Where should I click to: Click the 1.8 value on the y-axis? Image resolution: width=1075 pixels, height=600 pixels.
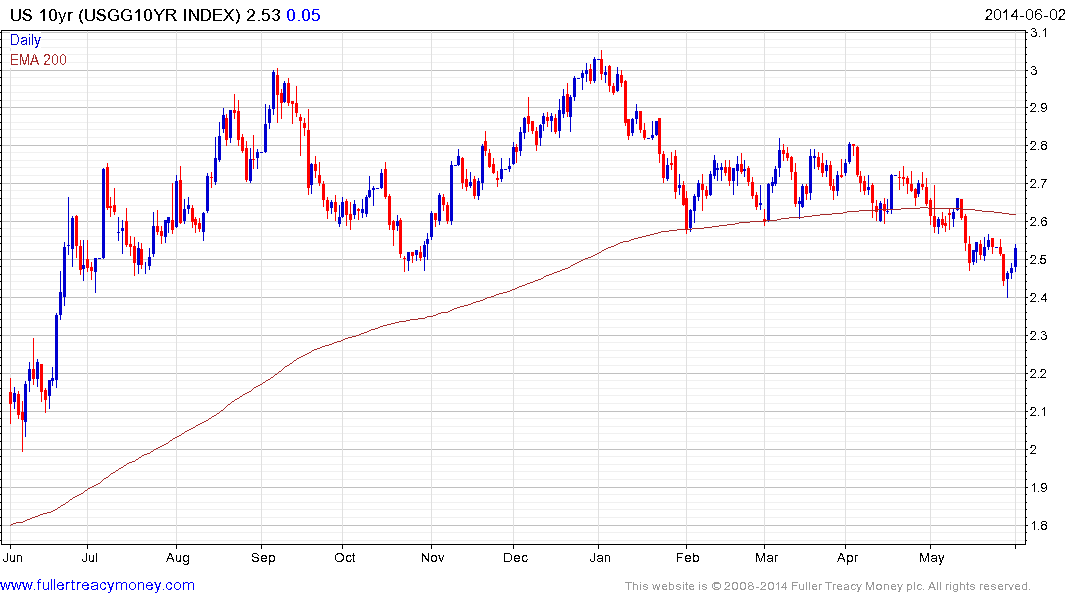click(x=1039, y=526)
